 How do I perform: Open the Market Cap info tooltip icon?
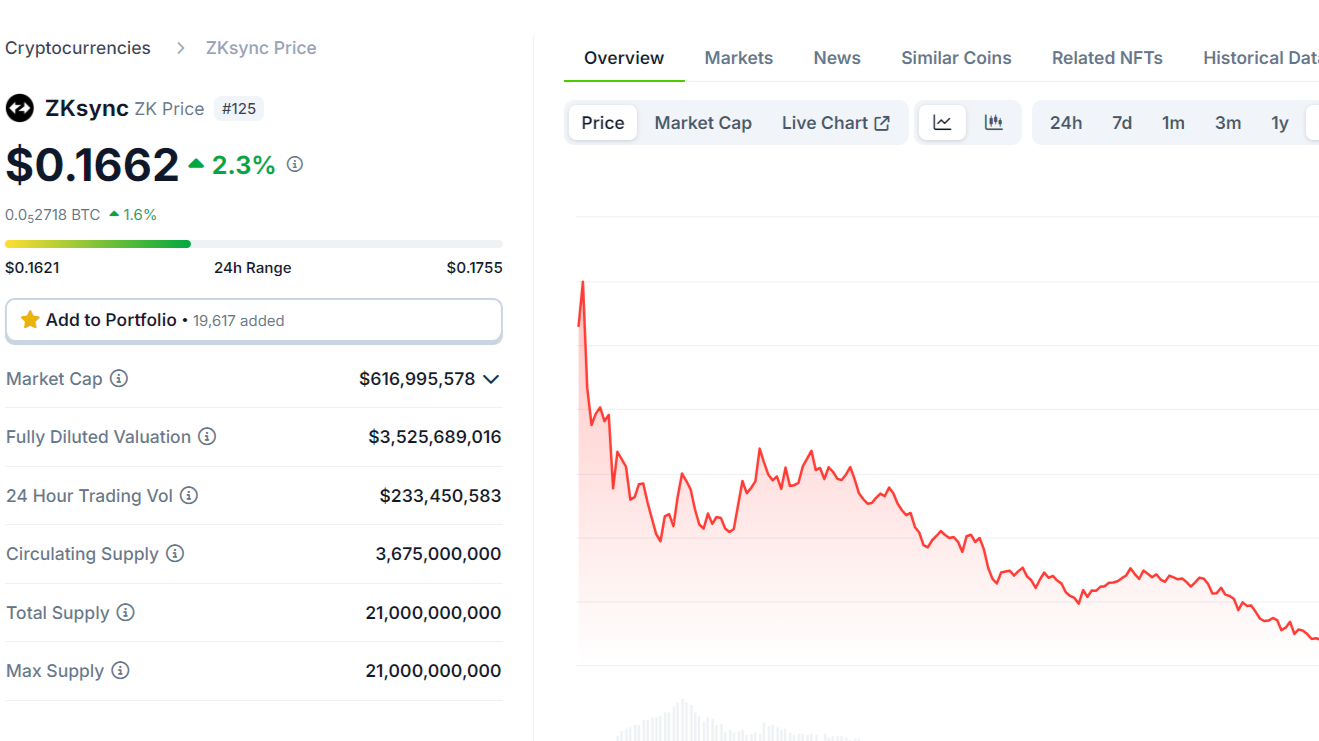119,379
